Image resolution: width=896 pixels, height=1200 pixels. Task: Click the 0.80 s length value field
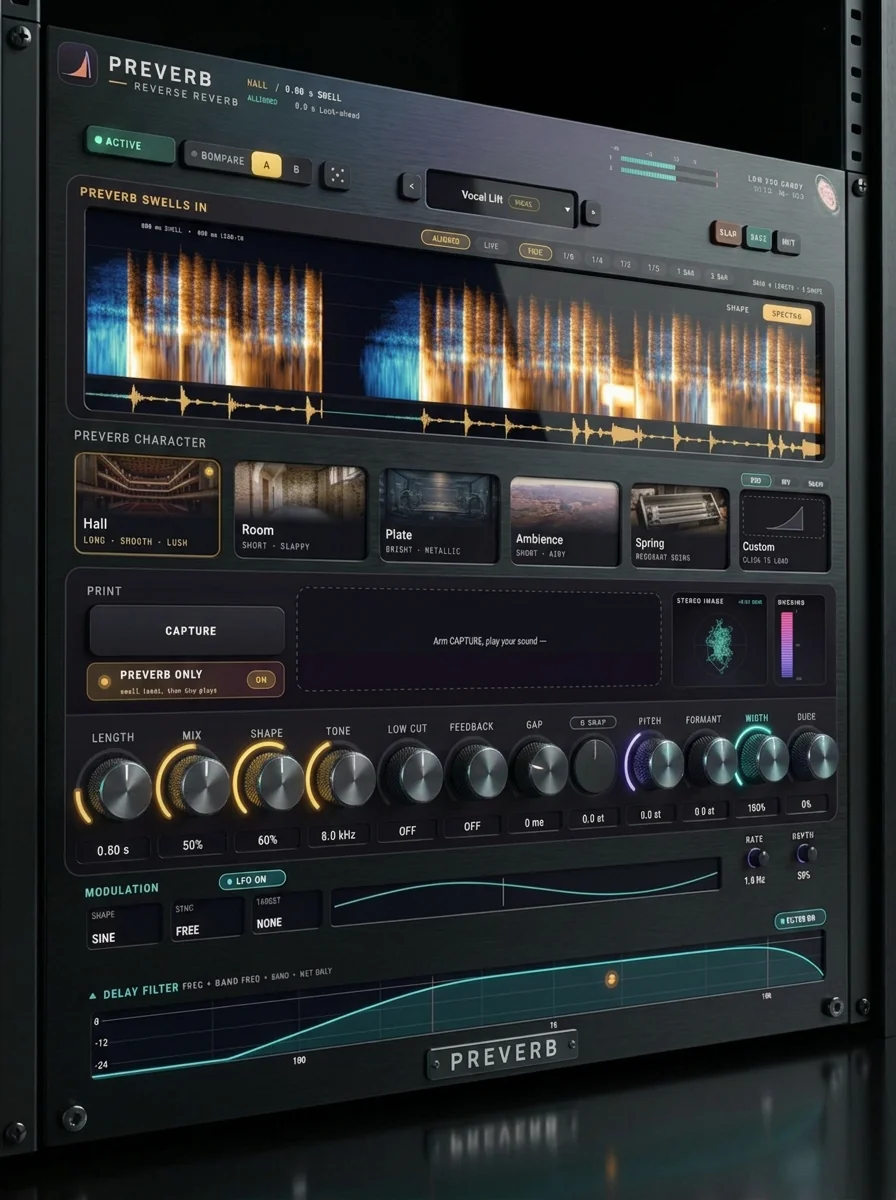pos(113,850)
